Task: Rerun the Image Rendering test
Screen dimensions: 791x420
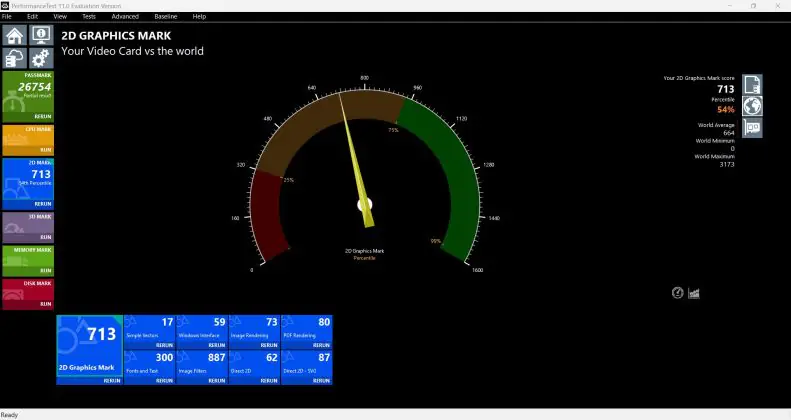Action: click(x=269, y=345)
